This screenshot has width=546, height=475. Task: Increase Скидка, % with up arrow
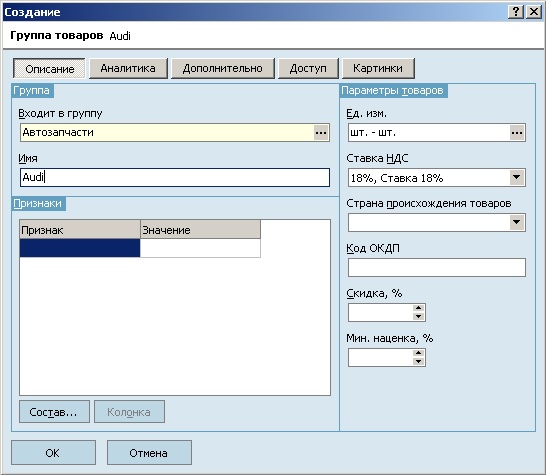pyautogui.click(x=418, y=308)
